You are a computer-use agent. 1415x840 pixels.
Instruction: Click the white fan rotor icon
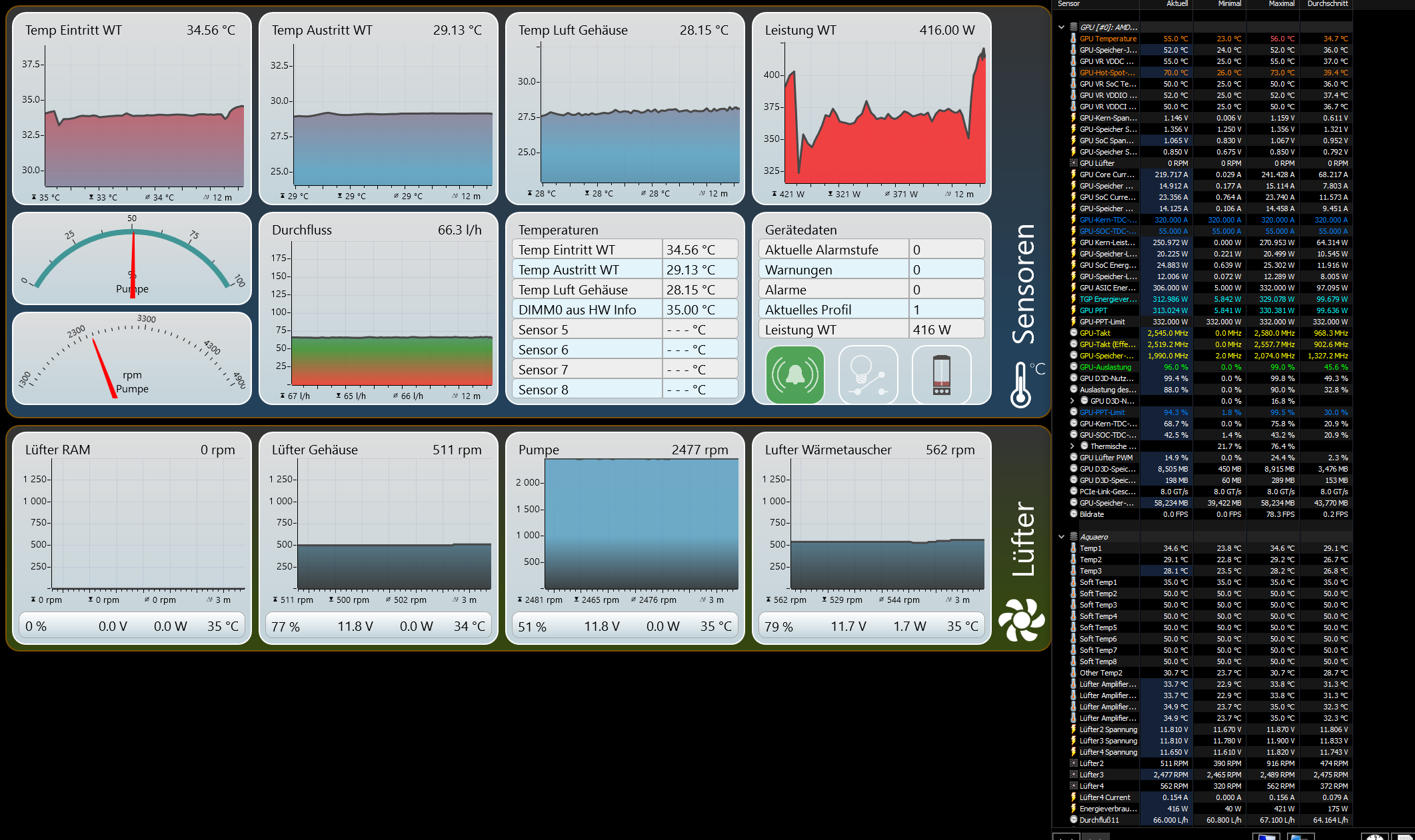(1021, 620)
